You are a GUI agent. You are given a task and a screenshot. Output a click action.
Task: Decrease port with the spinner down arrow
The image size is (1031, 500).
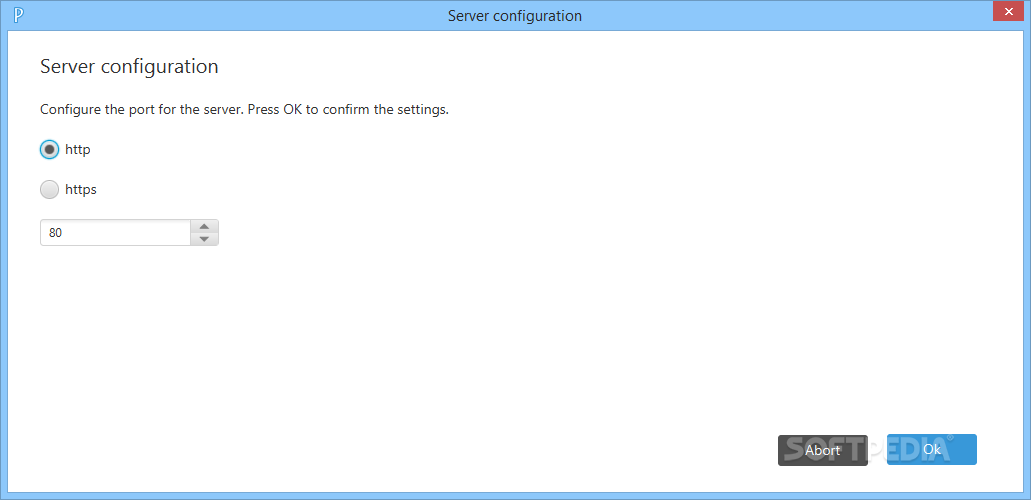[x=204, y=239]
